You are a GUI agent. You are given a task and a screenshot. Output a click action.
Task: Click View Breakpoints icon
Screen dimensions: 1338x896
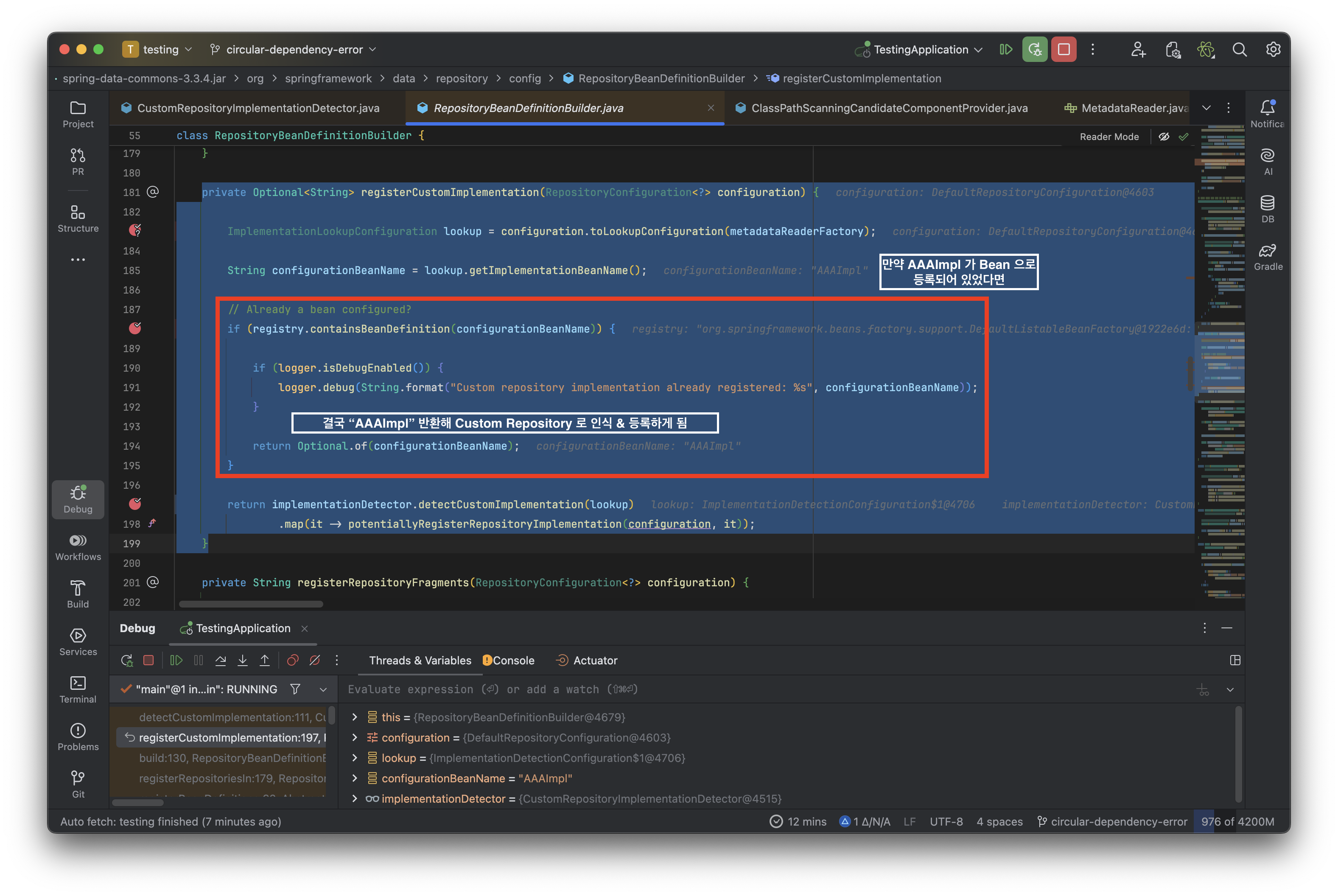click(293, 661)
